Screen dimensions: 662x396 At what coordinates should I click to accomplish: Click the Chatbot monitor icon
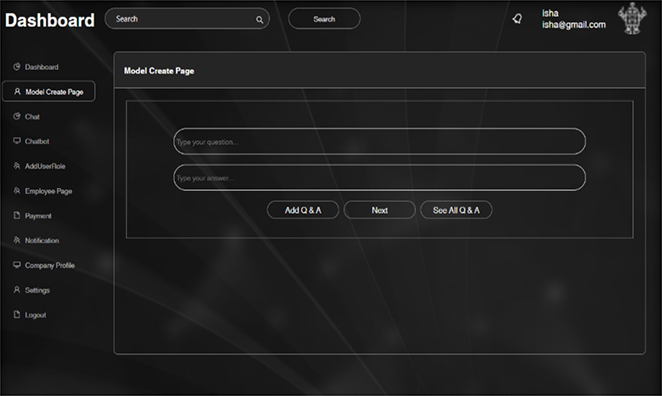click(17, 141)
